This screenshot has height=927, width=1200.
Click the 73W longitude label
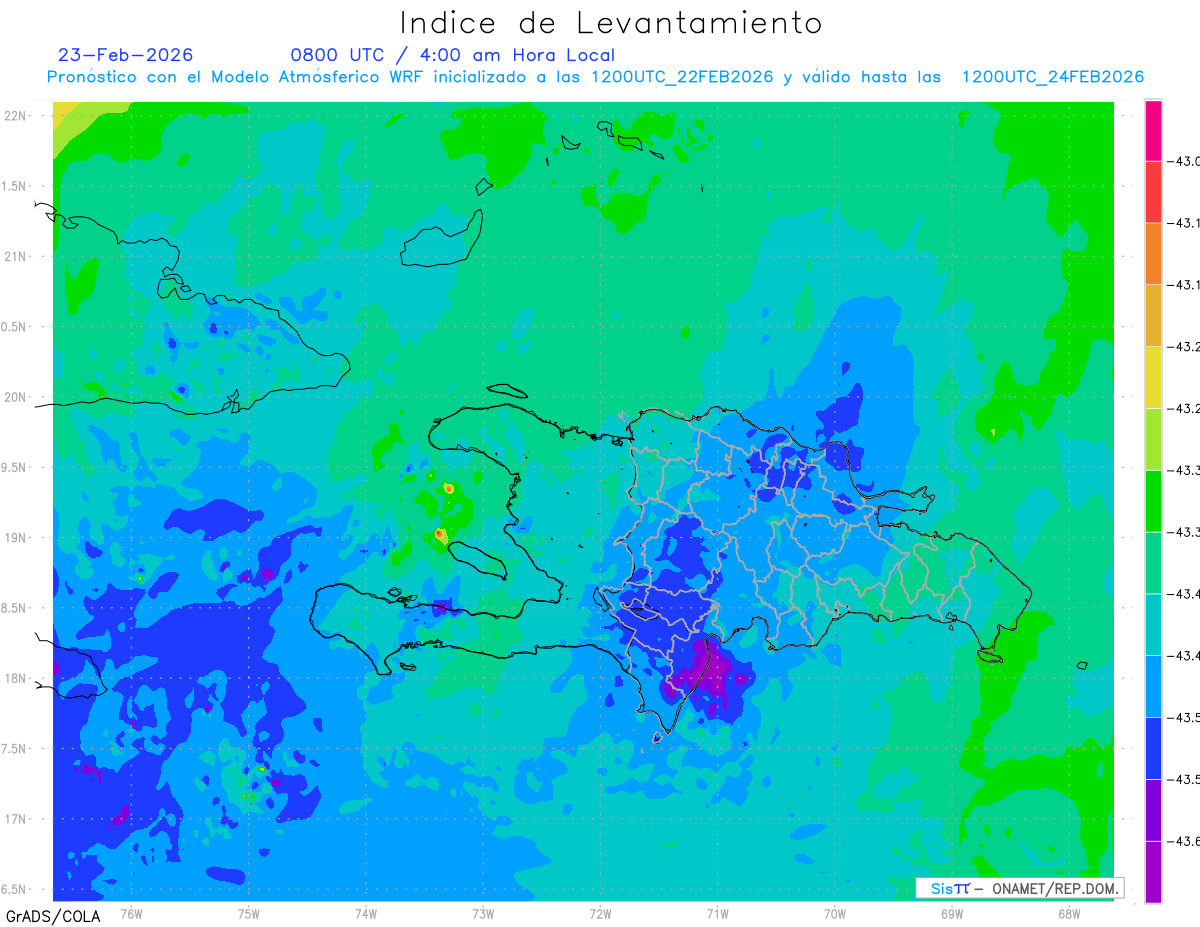tap(483, 913)
